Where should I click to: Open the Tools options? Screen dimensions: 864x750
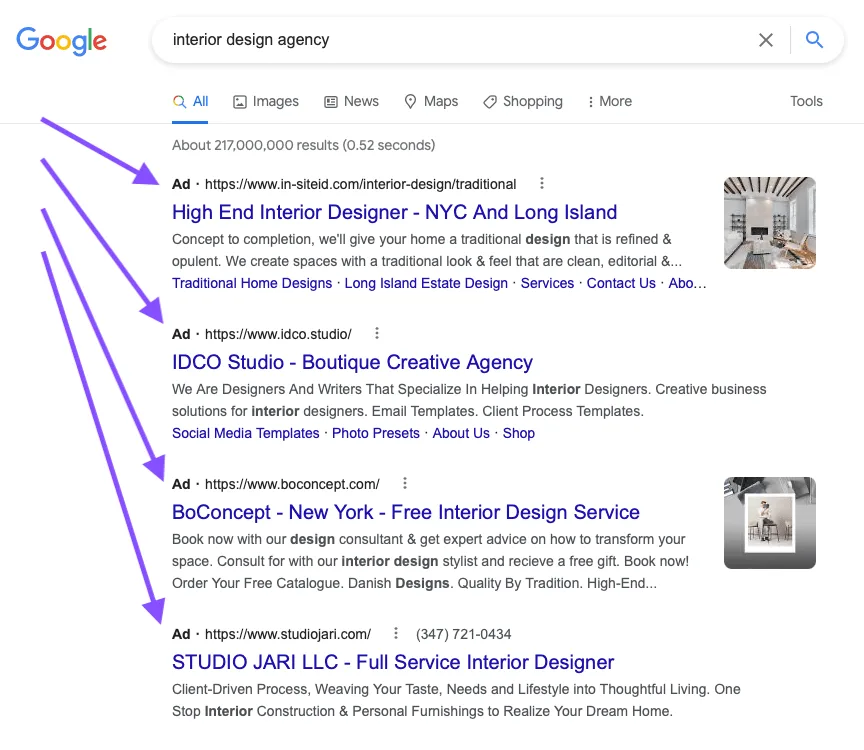806,101
